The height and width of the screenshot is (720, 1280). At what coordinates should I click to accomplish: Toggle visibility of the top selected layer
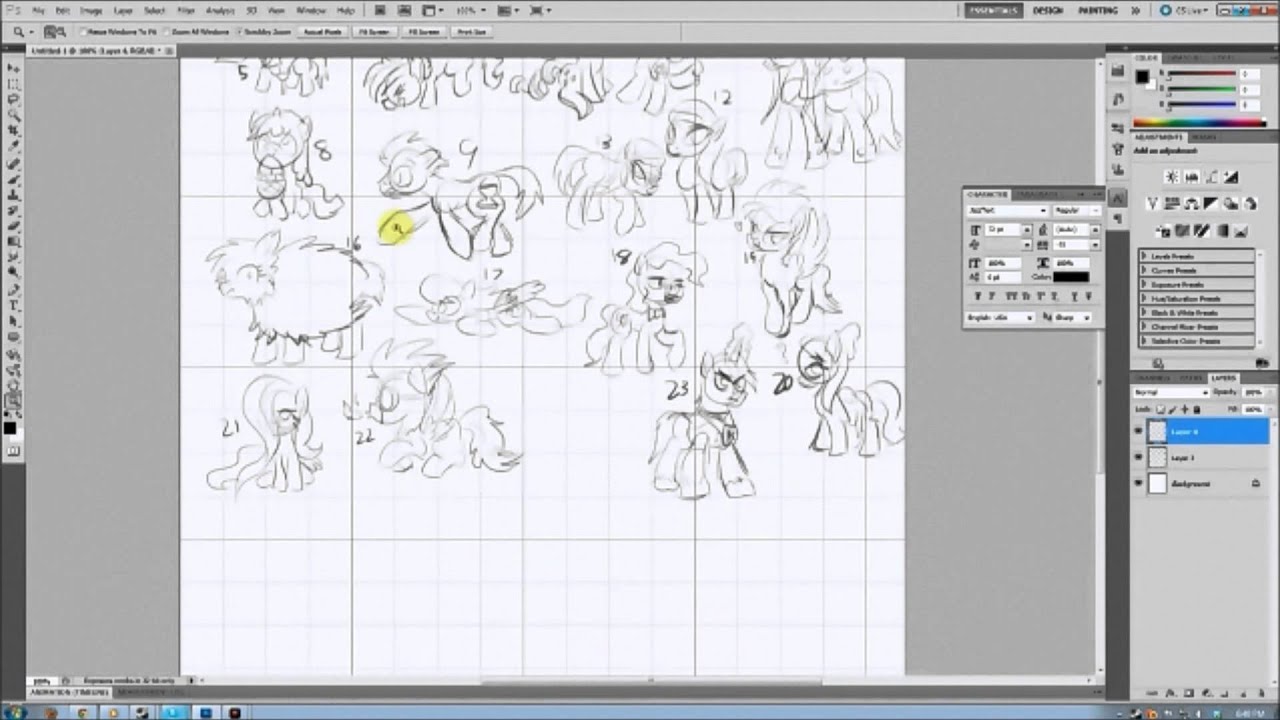pos(1138,432)
